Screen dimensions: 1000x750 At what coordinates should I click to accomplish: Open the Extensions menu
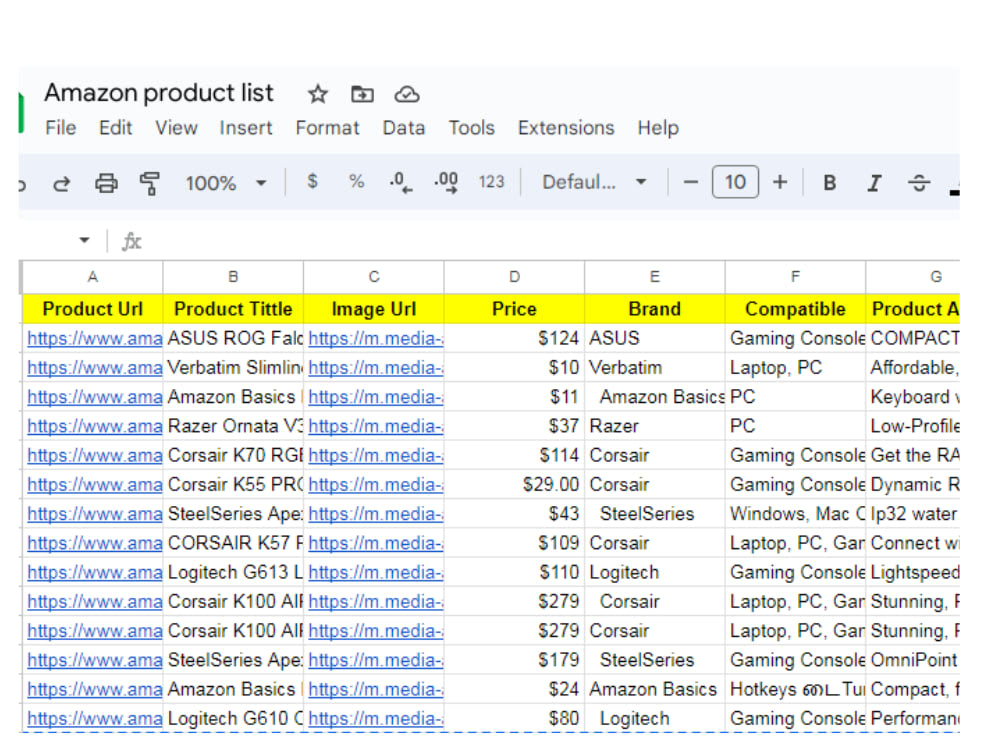point(566,128)
